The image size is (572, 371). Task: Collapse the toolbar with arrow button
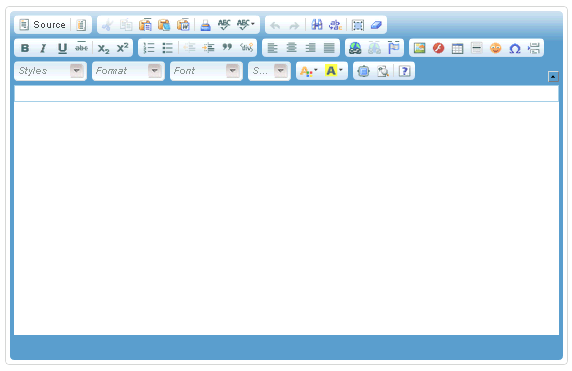[x=553, y=77]
